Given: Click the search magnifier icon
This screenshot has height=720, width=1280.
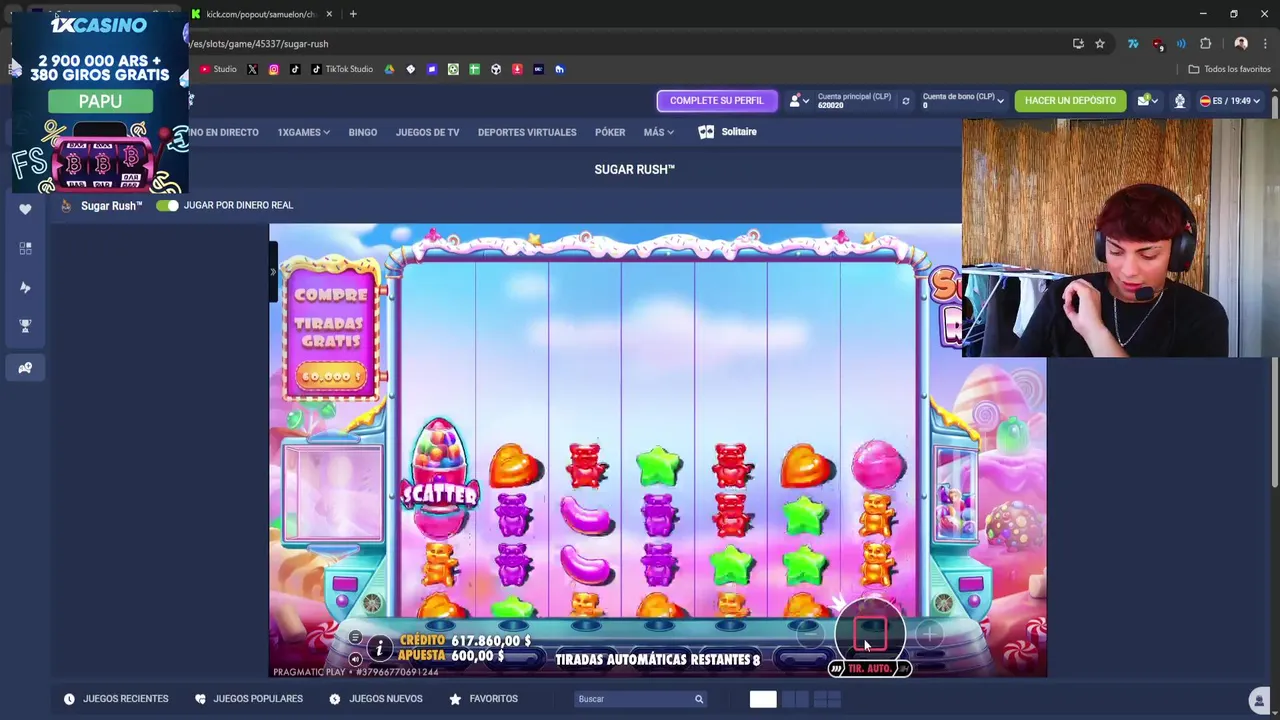Looking at the screenshot, I should pos(699,699).
